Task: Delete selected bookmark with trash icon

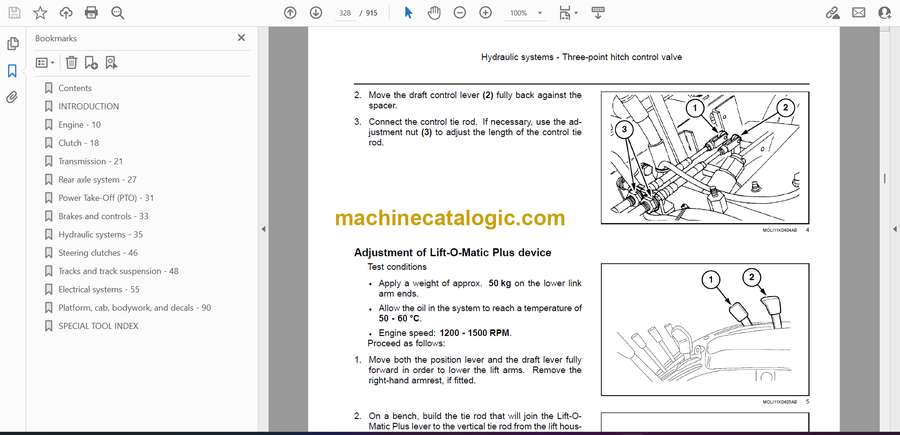Action: click(x=71, y=63)
